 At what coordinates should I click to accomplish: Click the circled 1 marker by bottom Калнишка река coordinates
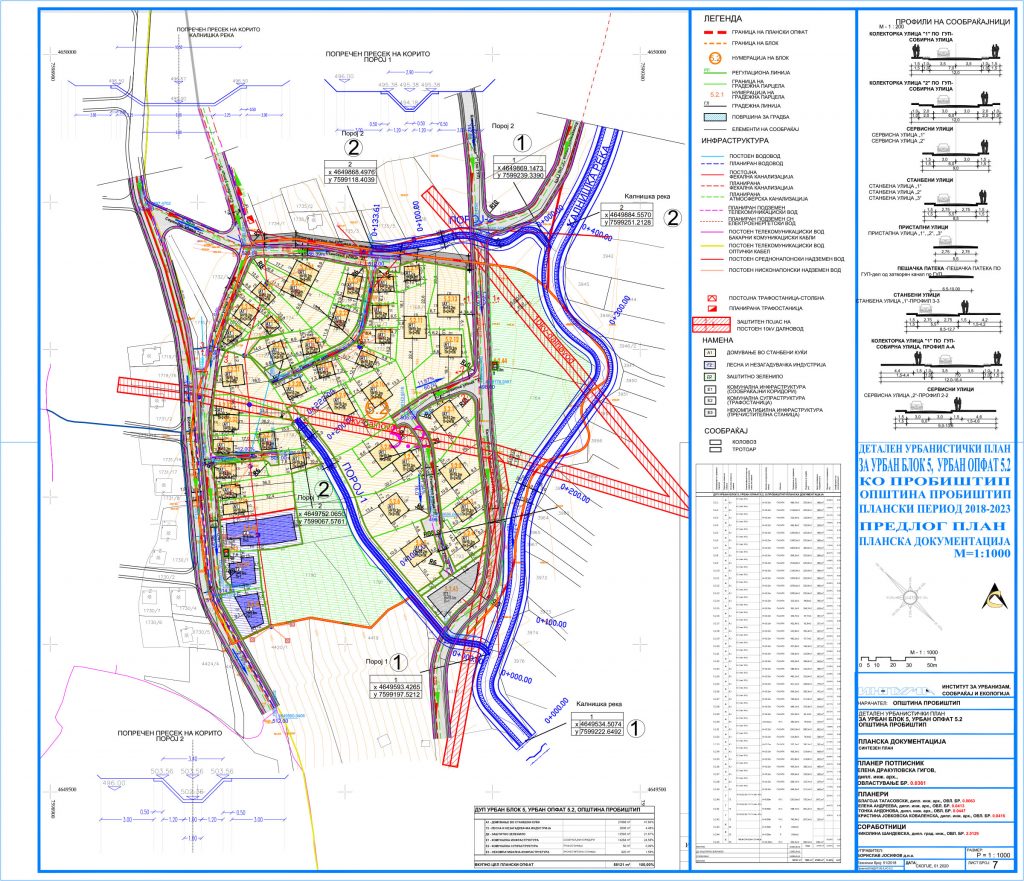(635, 728)
